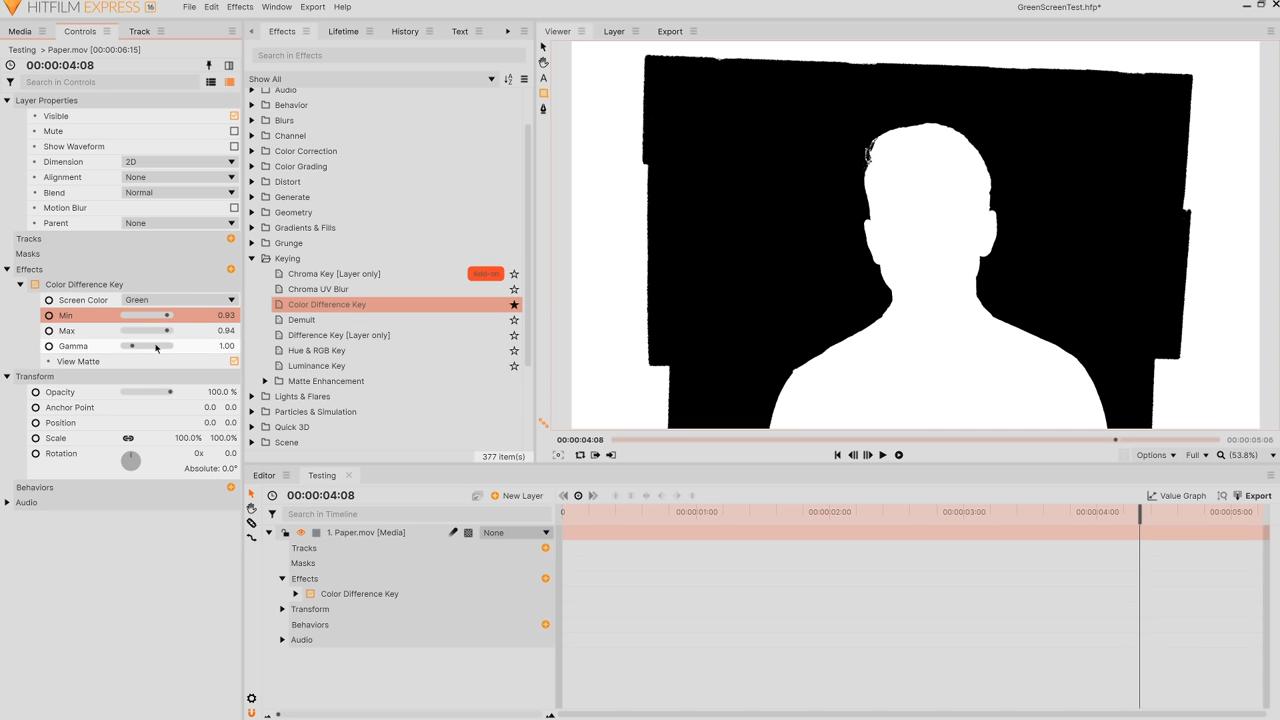This screenshot has height=720, width=1280.
Task: Open the Show All filter dropdown
Action: pos(372,79)
